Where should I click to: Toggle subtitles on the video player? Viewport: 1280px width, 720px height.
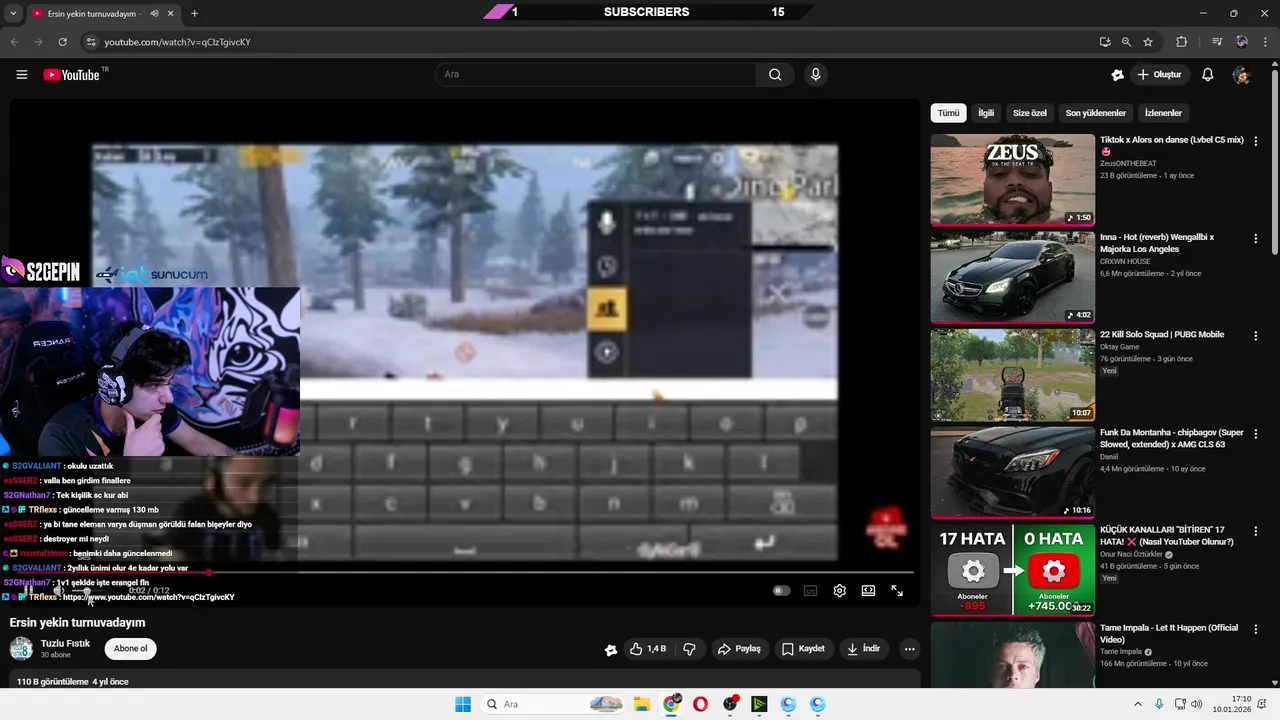[x=810, y=591]
